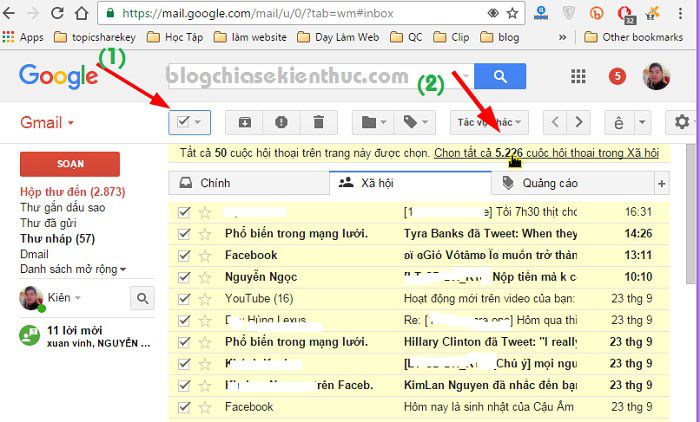The width and height of the screenshot is (700, 422).
Task: Open the QC bookmark folder
Action: [x=406, y=37]
